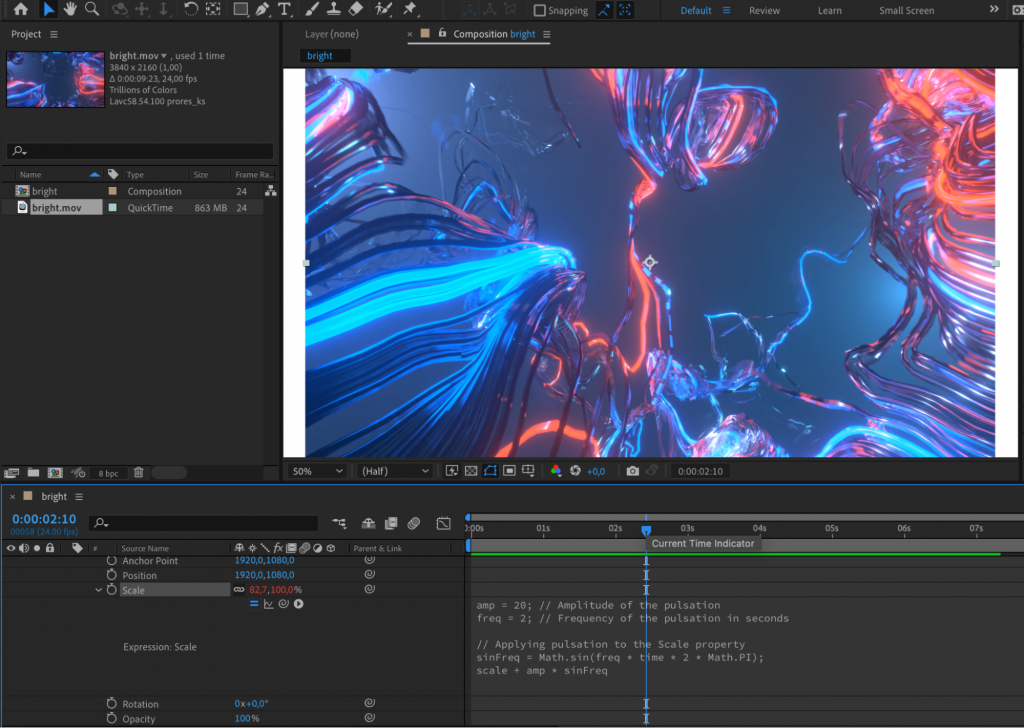Open the Show Channel color wheel control
Image resolution: width=1024 pixels, height=728 pixels.
556,470
